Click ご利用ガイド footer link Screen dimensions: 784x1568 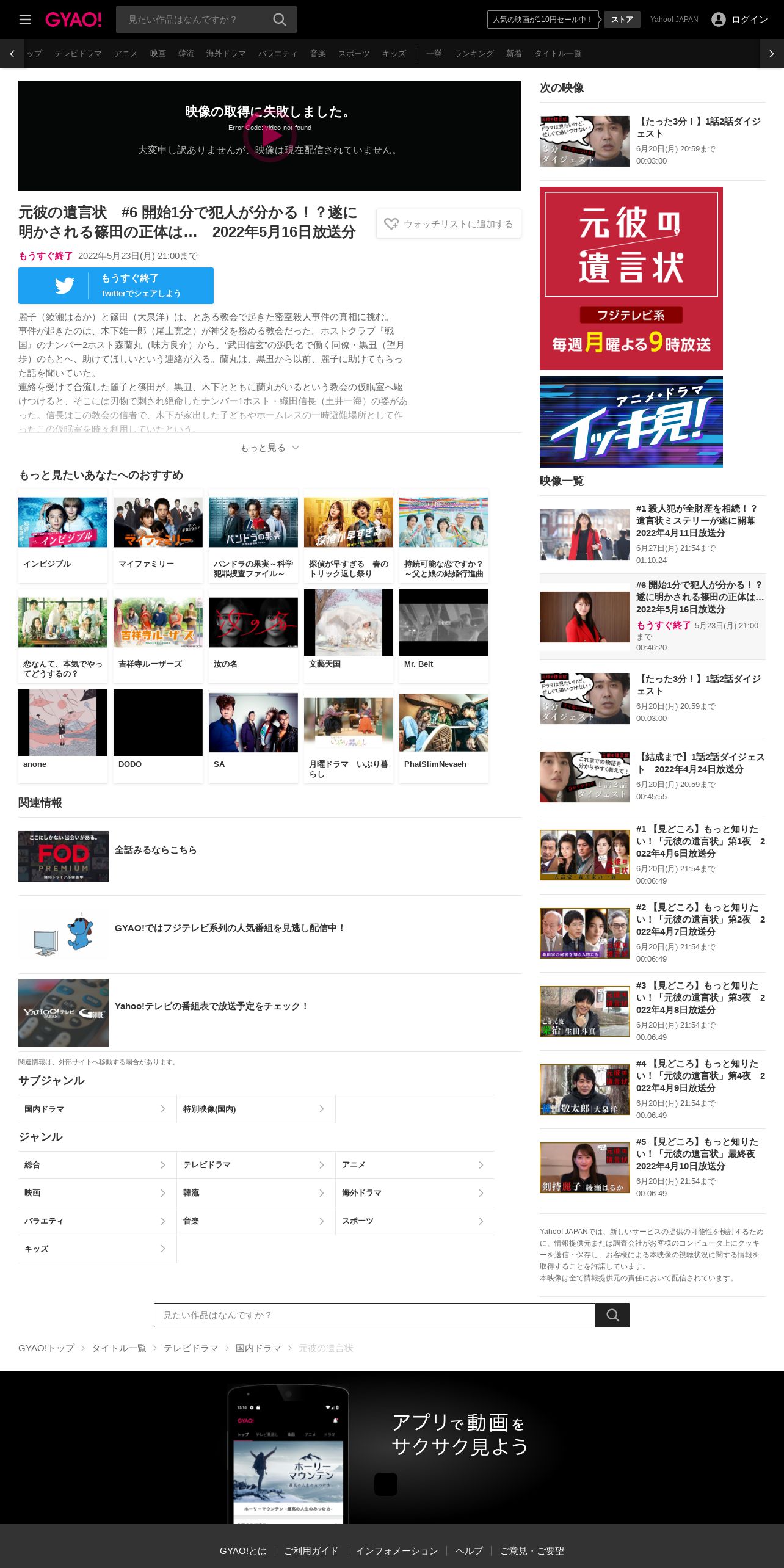tap(311, 1550)
